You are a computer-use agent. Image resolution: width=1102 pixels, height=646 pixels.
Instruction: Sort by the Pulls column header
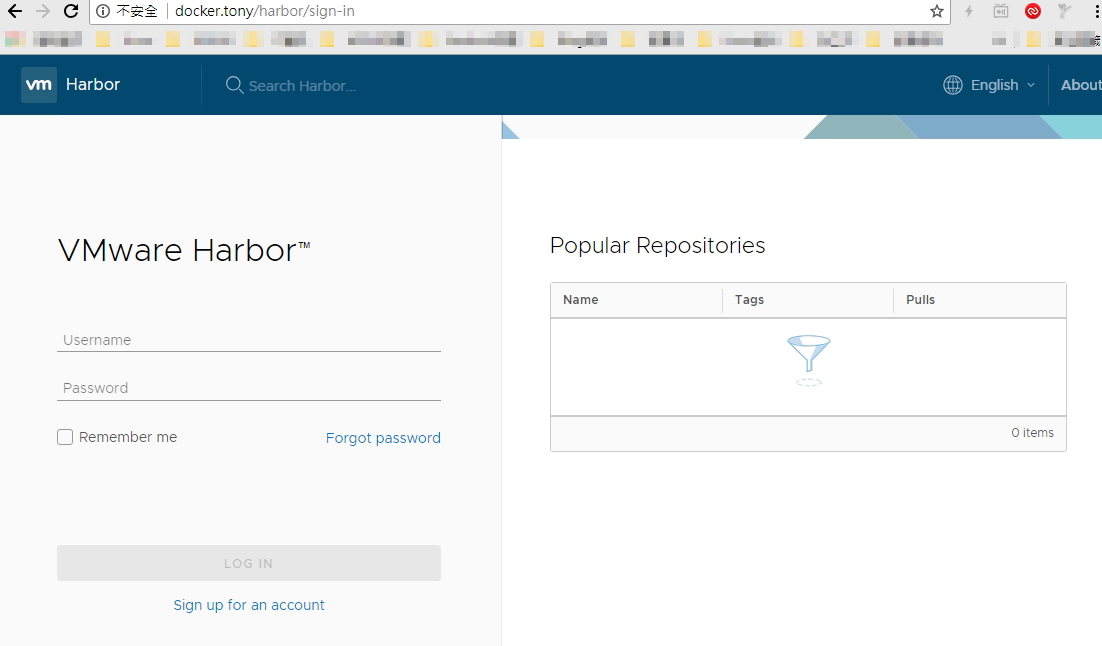point(920,299)
